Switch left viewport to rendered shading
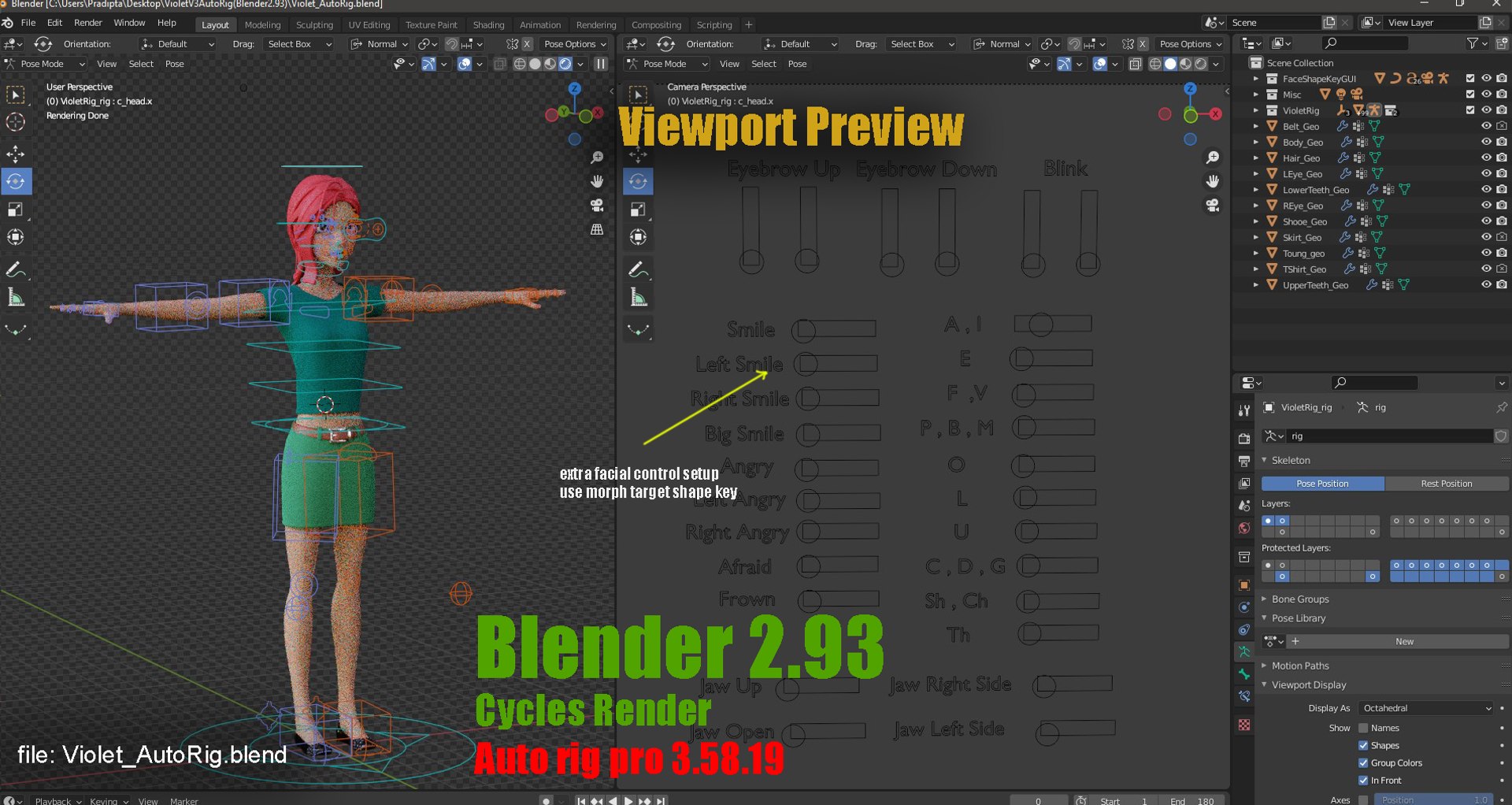1512x805 pixels. click(565, 64)
